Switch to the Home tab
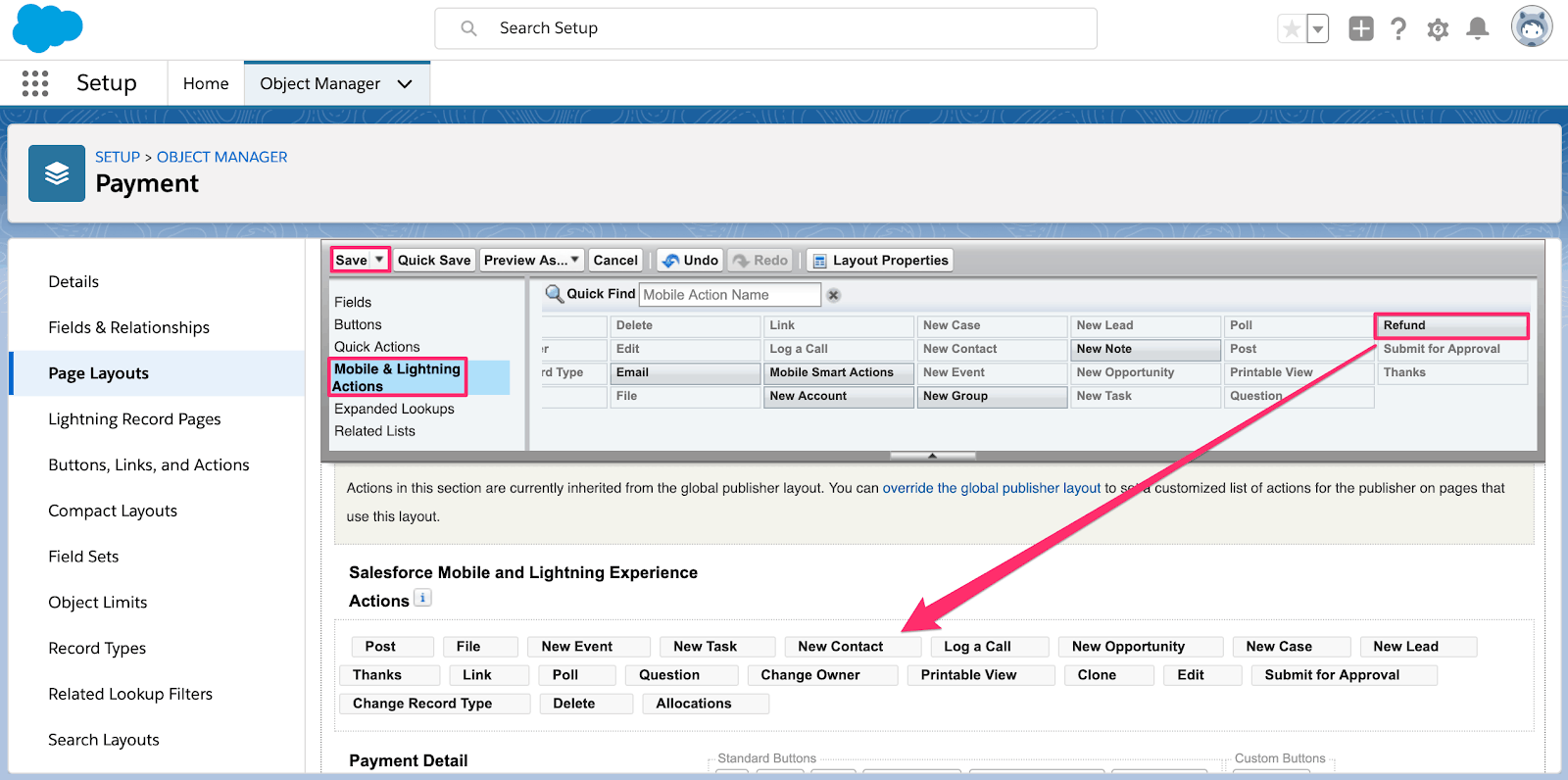The width and height of the screenshot is (1568, 780). [206, 84]
